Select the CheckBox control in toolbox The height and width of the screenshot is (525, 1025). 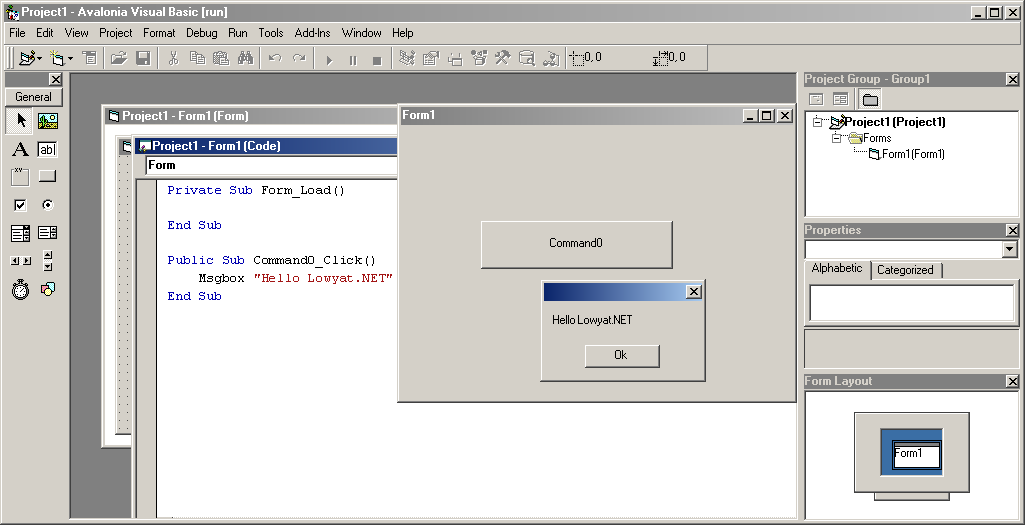click(x=20, y=205)
